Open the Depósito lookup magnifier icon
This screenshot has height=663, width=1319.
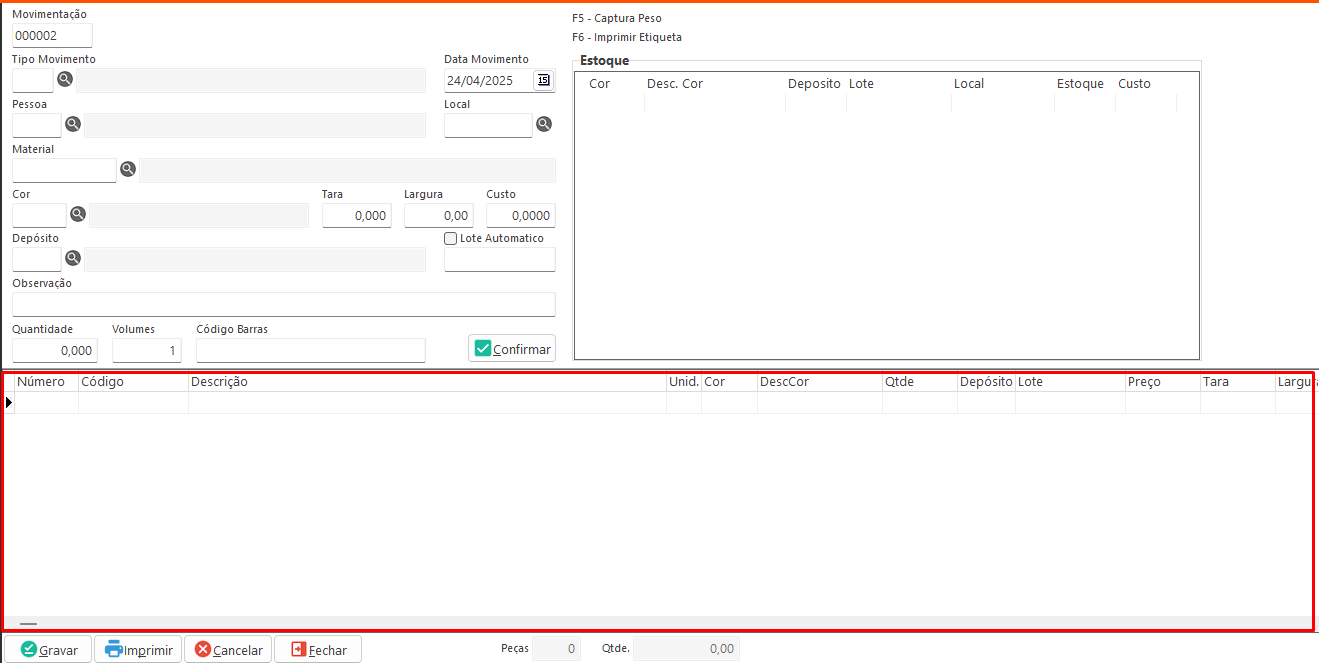[x=72, y=259]
